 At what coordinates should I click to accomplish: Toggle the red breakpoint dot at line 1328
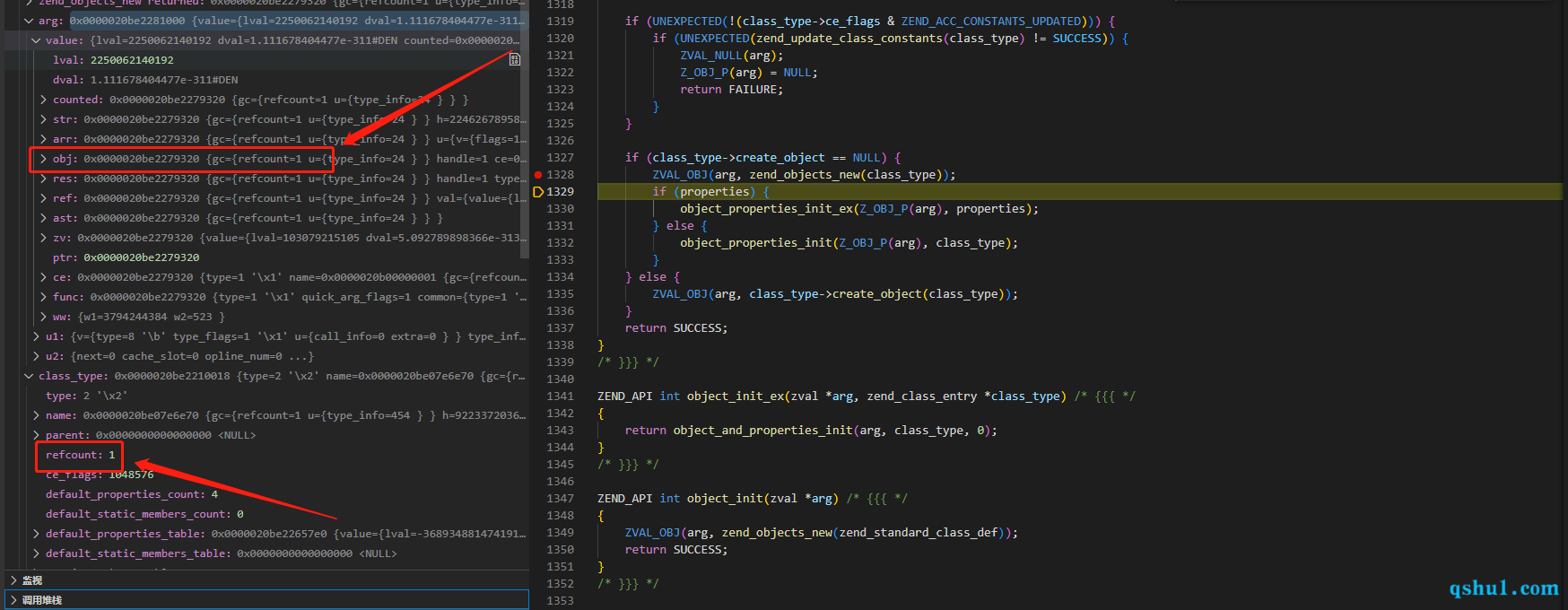tap(538, 174)
